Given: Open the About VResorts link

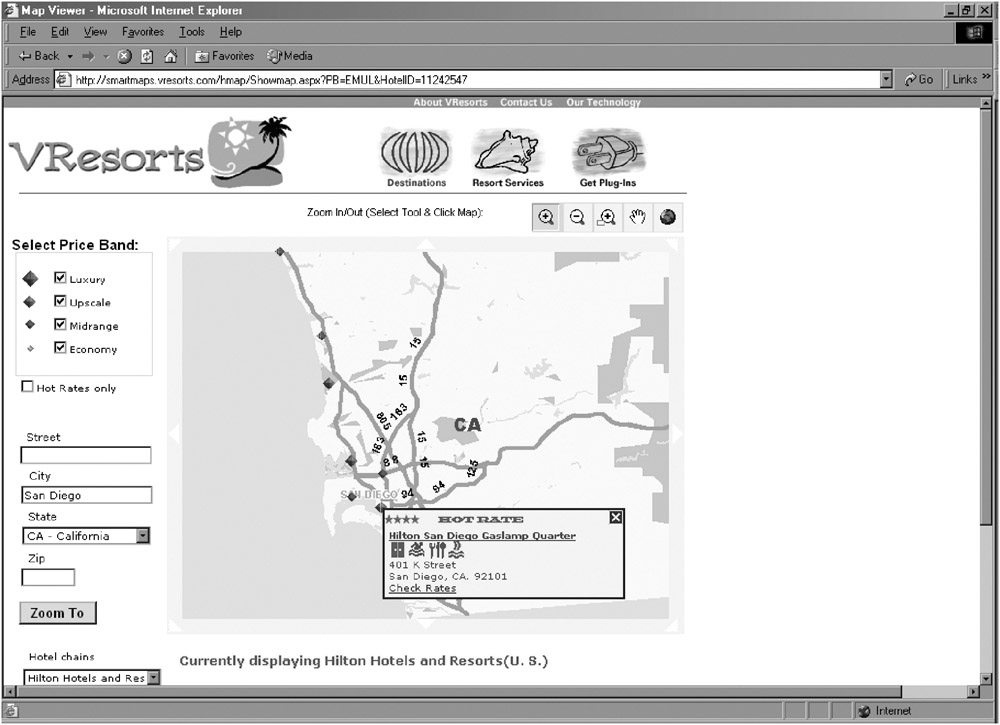Looking at the screenshot, I should click(450, 102).
